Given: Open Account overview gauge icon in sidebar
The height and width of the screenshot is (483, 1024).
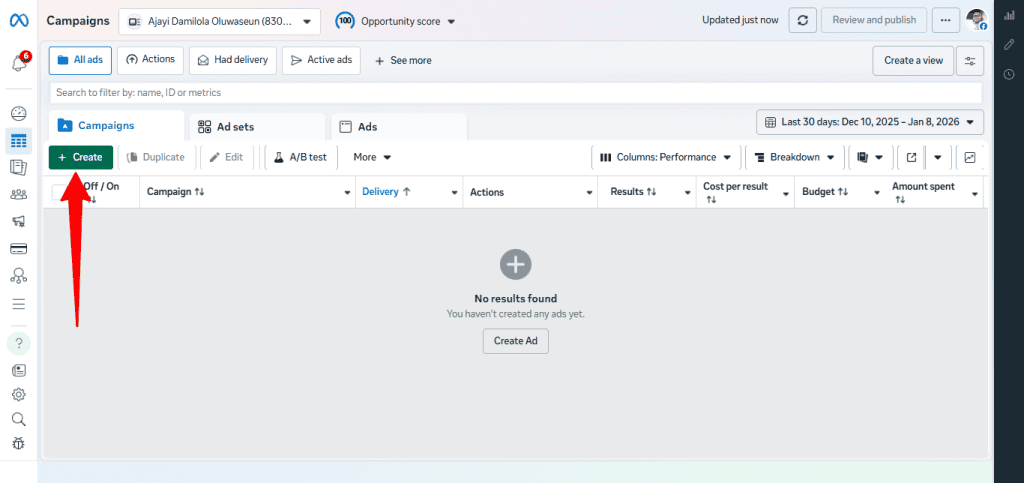Looking at the screenshot, I should click(19, 114).
